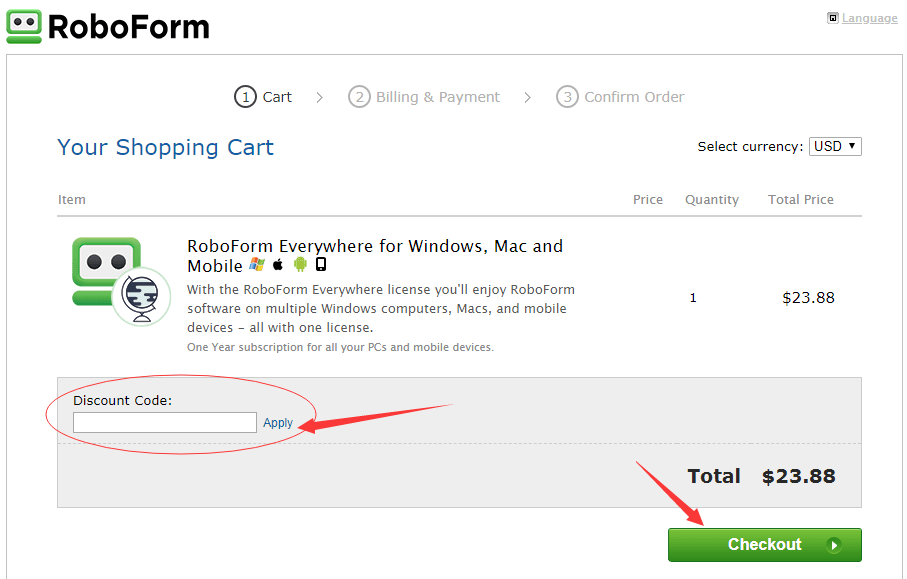Expand the currency selector arrow
907x579 pixels.
[849, 146]
